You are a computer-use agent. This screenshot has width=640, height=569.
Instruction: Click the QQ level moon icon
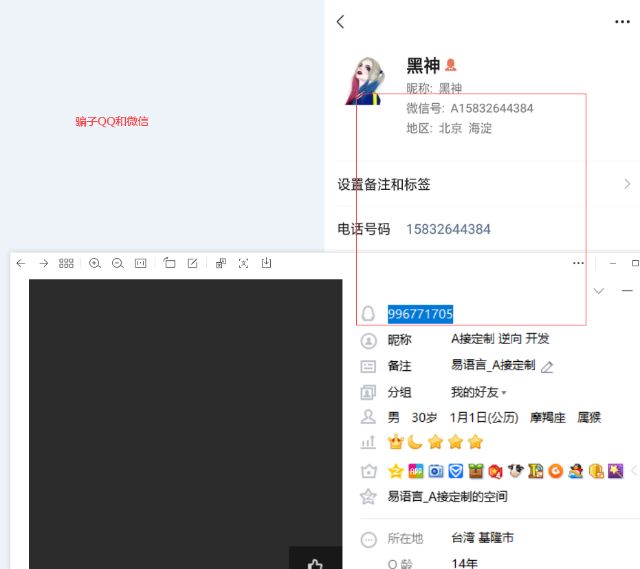coord(415,442)
